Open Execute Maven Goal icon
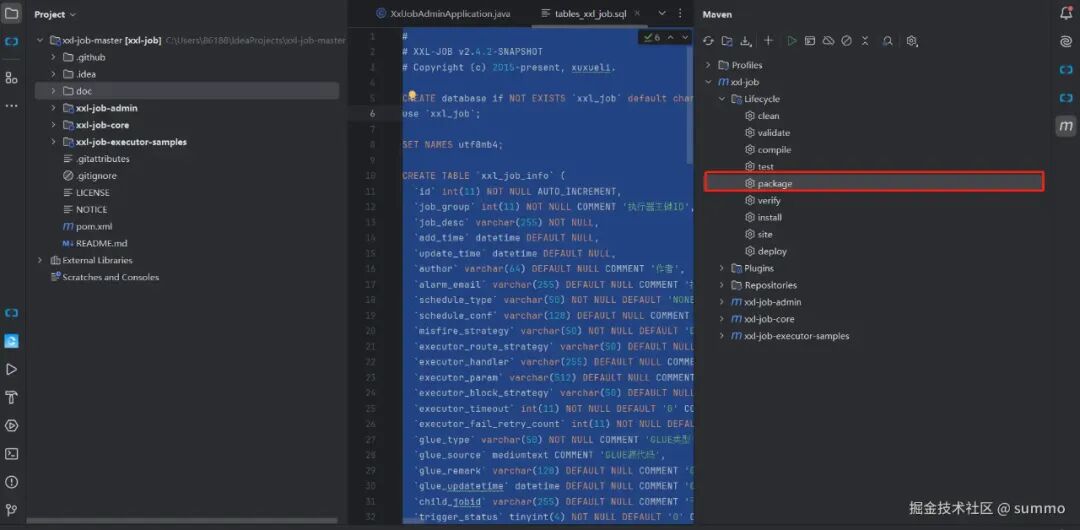 pos(810,41)
